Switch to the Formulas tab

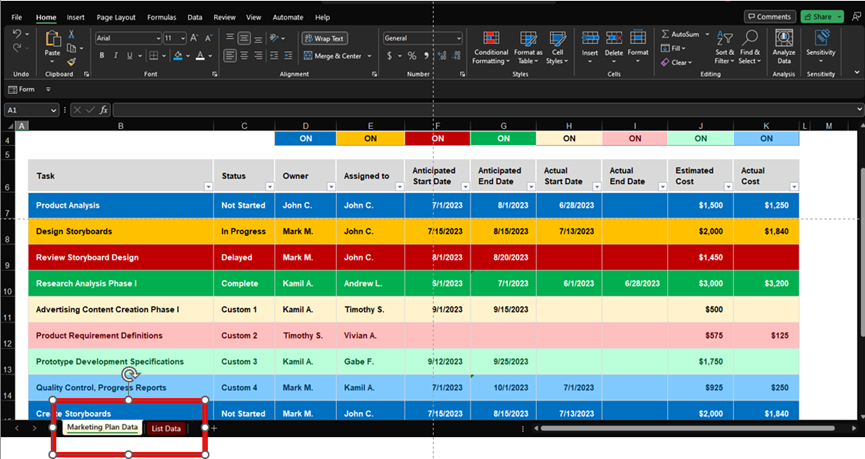pos(162,17)
